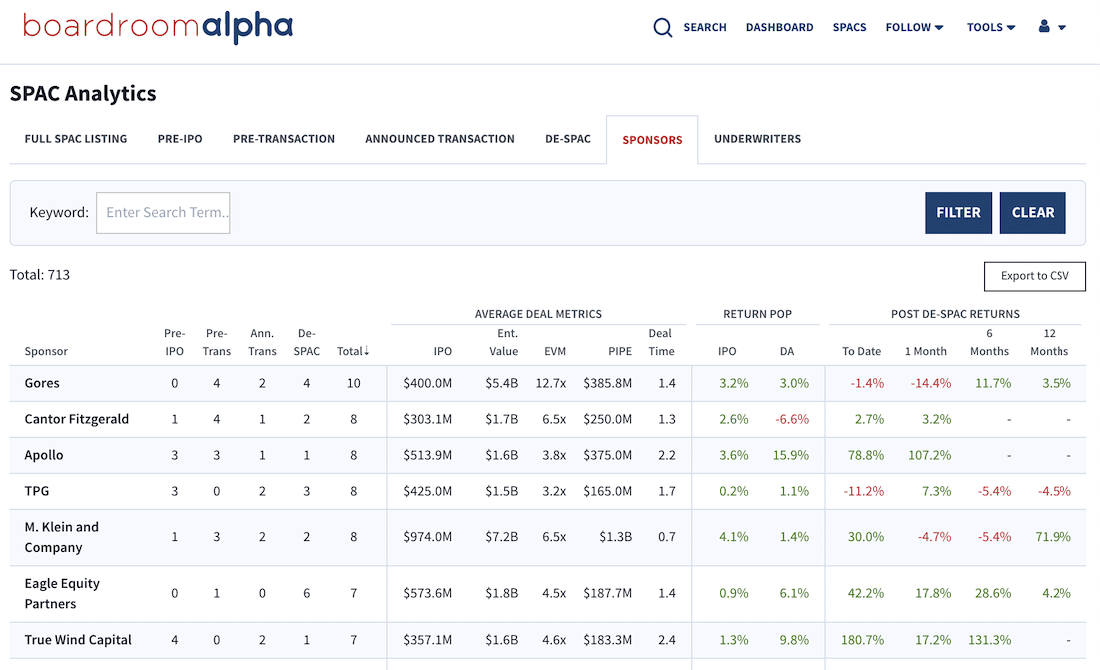Click Gores 1 Month return -14.4%
Image resolution: width=1100 pixels, height=670 pixels.
931,383
